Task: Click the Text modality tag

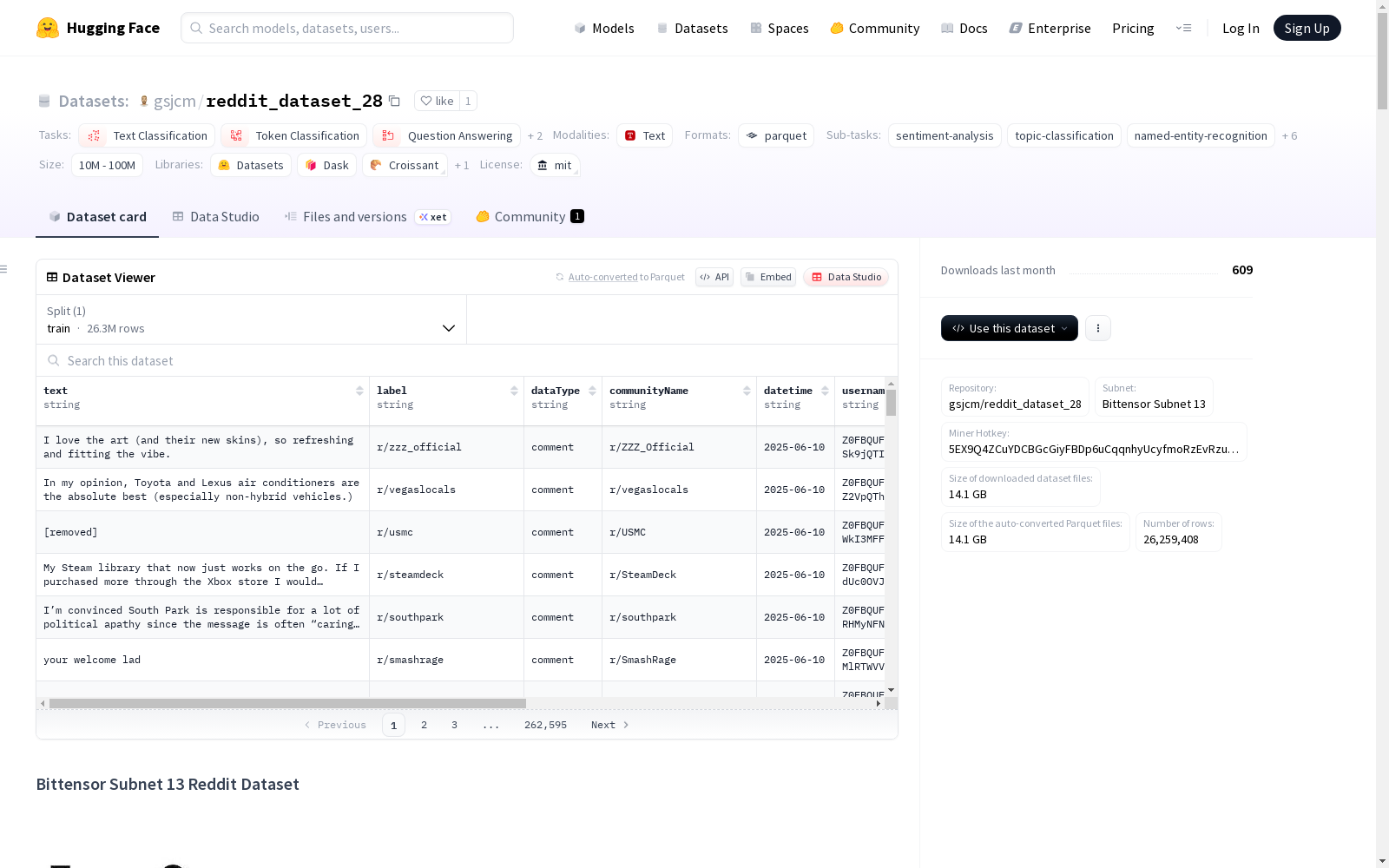Action: 644,135
